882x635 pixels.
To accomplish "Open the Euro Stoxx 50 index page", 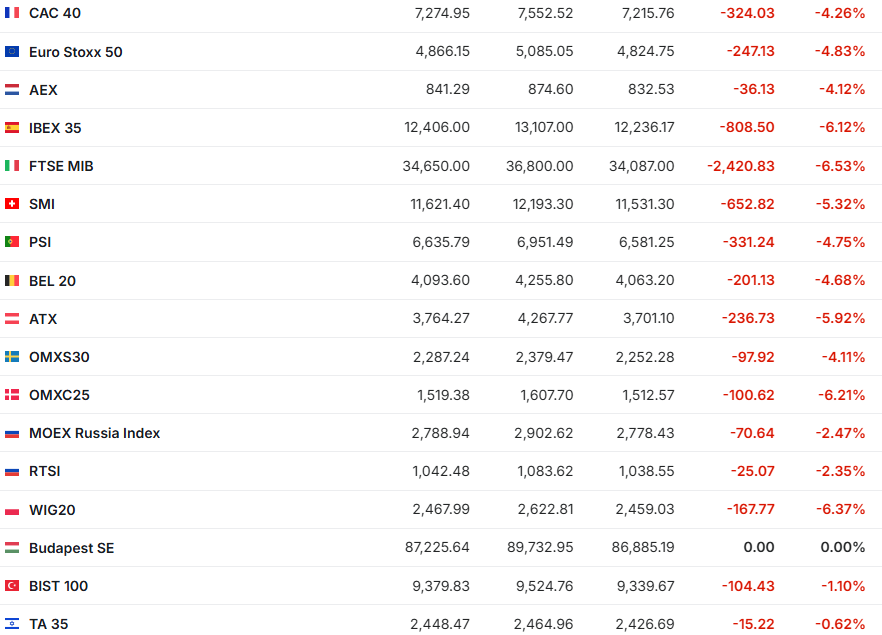I will (x=76, y=51).
